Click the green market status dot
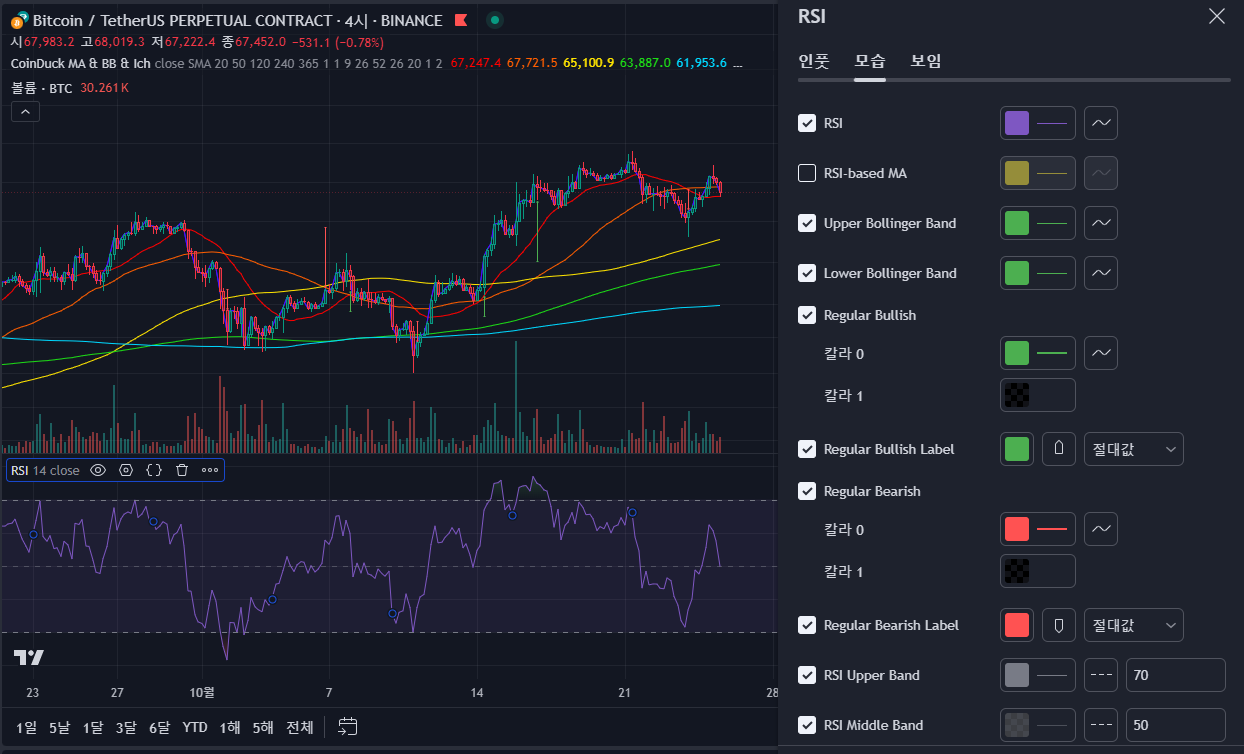This screenshot has height=754, width=1244. [x=494, y=20]
